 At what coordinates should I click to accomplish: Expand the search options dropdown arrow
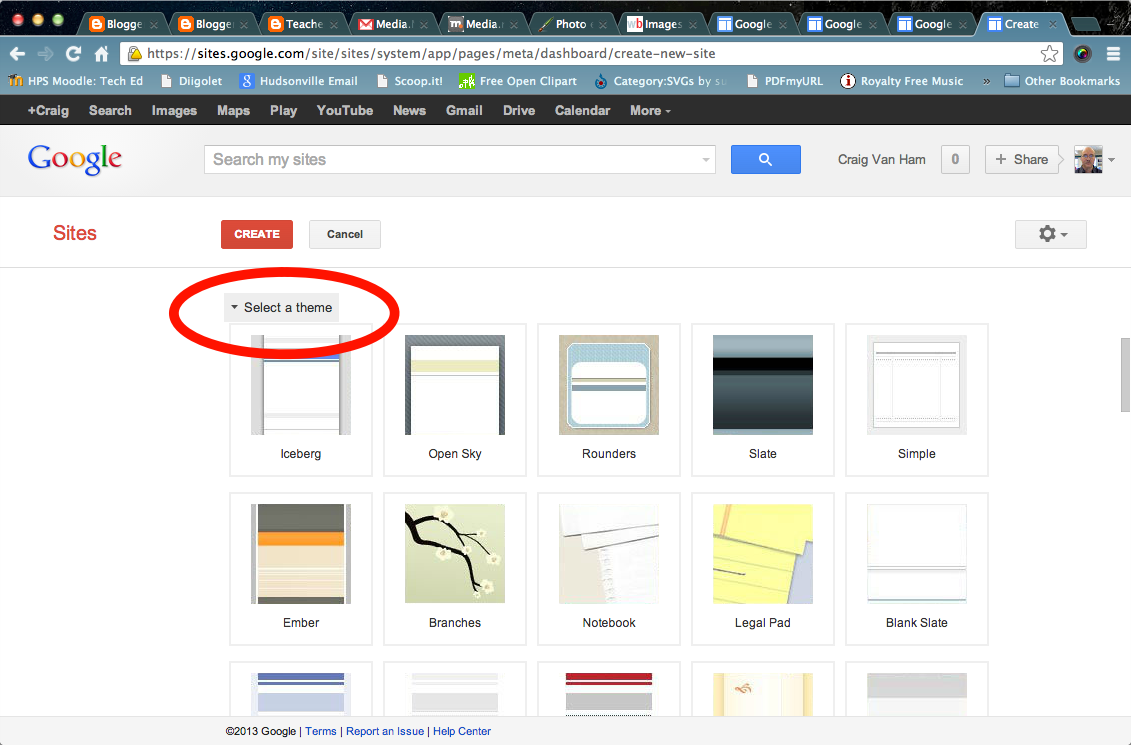[x=706, y=160]
